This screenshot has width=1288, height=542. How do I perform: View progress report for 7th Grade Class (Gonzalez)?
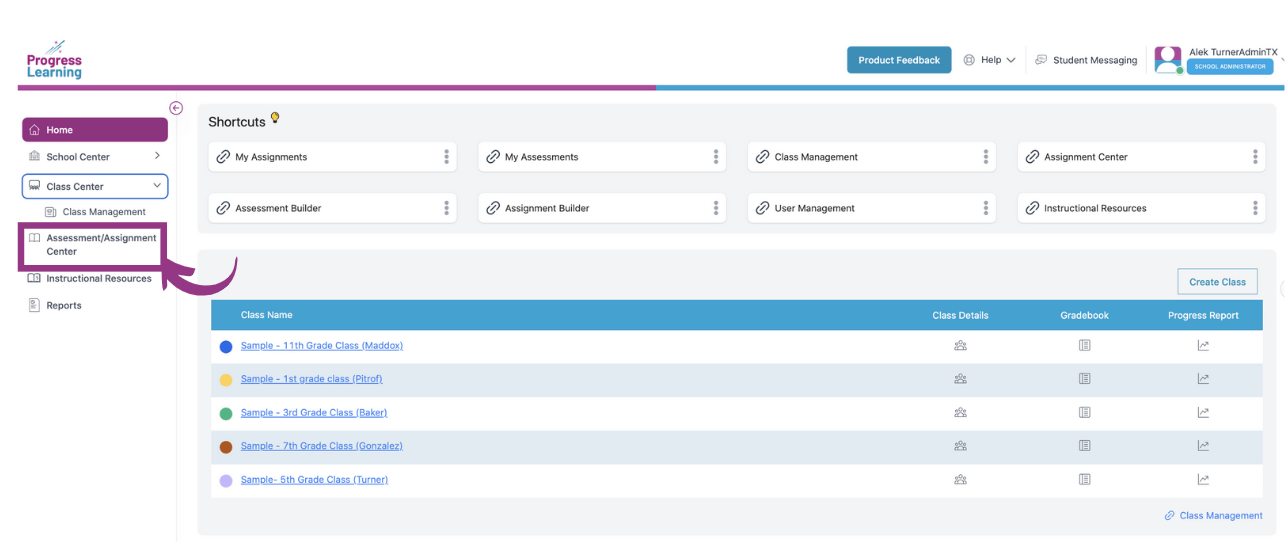click(1203, 446)
